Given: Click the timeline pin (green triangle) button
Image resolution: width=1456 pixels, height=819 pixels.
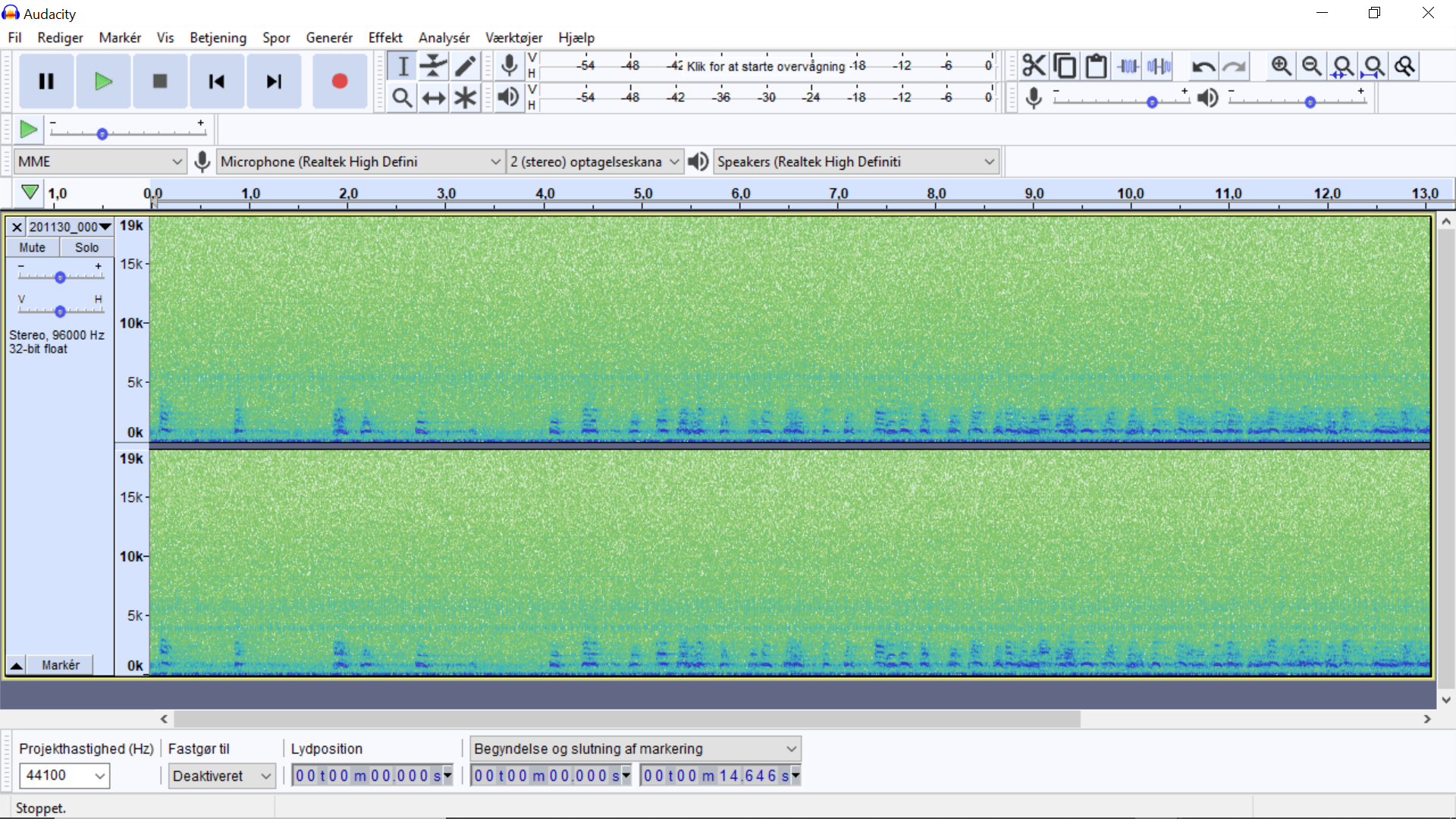Looking at the screenshot, I should (30, 193).
